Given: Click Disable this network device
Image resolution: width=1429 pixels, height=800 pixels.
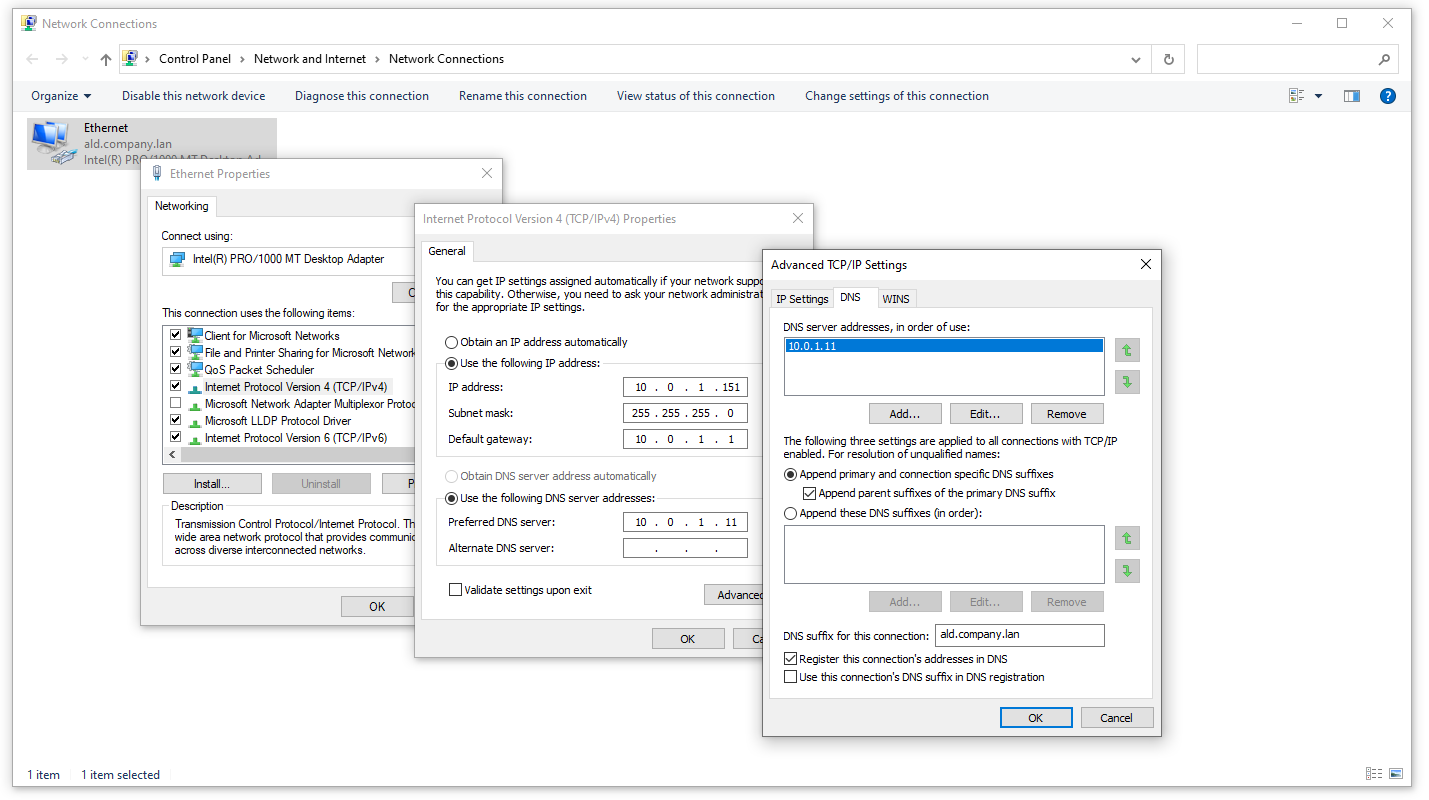Looking at the screenshot, I should [194, 96].
